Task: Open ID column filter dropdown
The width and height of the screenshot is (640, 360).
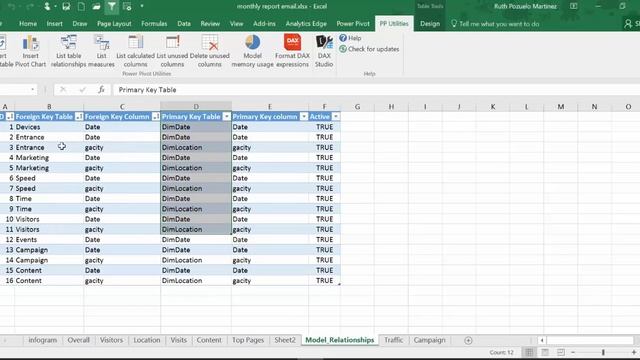Action: click(10, 117)
